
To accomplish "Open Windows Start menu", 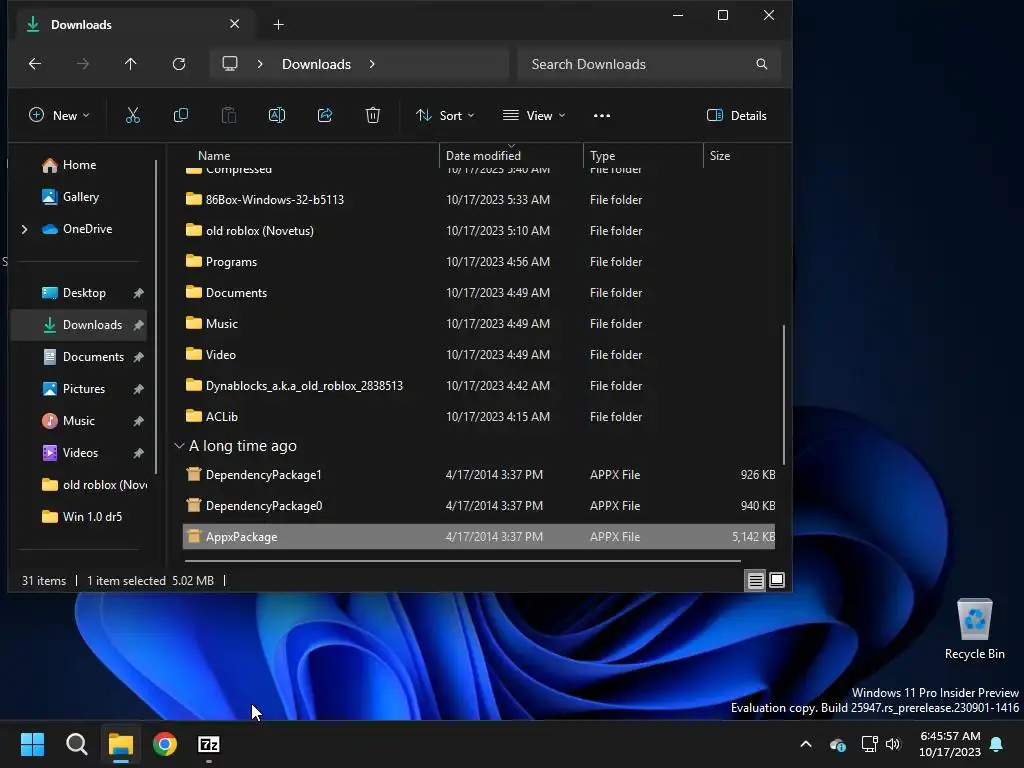I will [32, 744].
